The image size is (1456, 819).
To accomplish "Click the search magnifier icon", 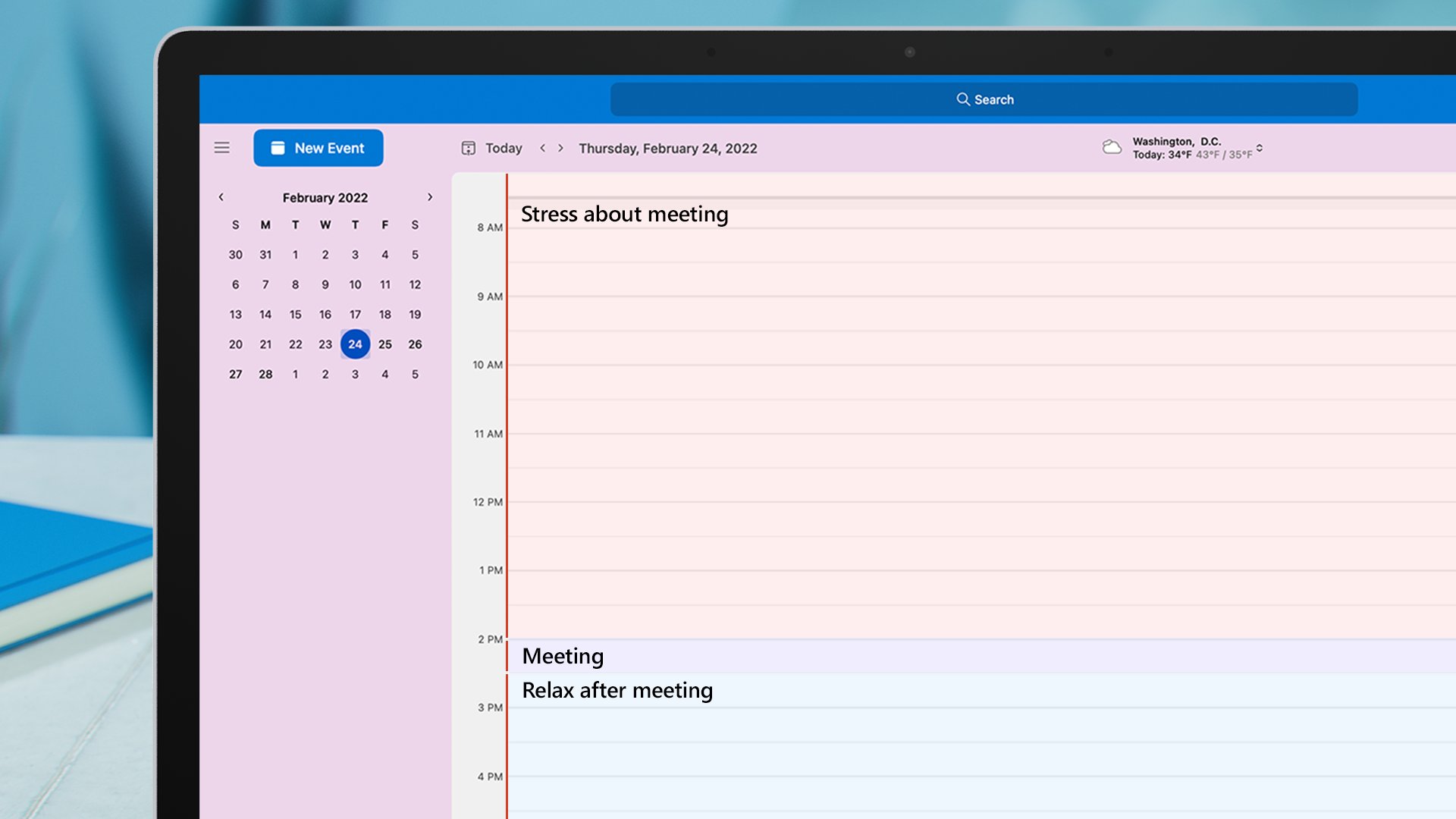I will [x=962, y=99].
